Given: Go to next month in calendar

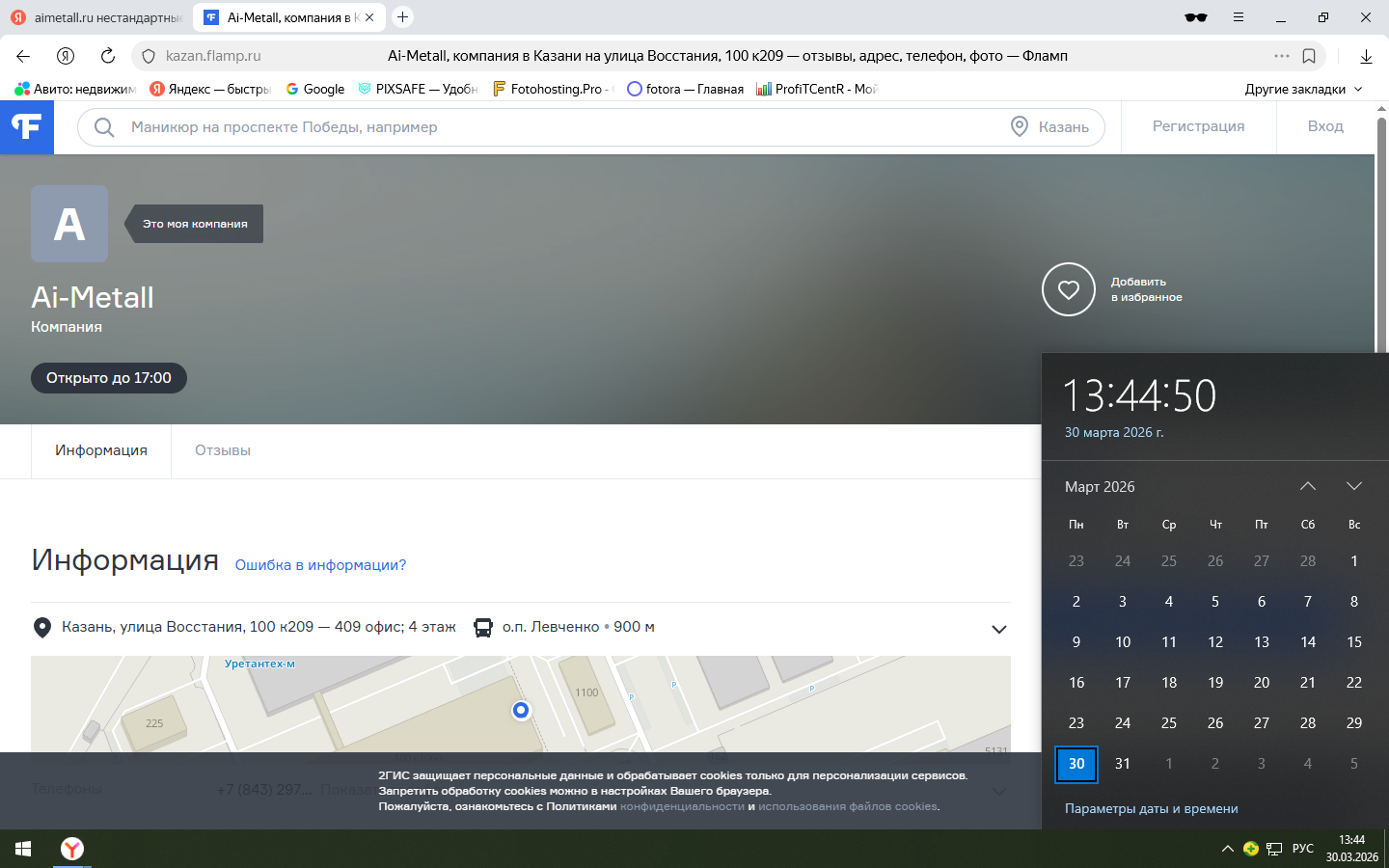Looking at the screenshot, I should coord(1354,486).
